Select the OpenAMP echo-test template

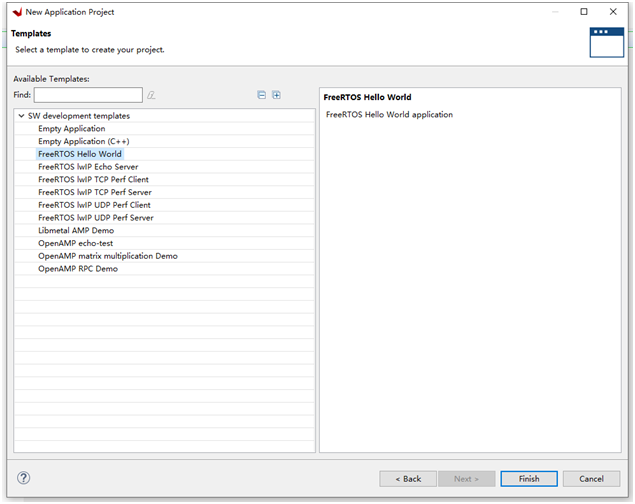pos(75,243)
